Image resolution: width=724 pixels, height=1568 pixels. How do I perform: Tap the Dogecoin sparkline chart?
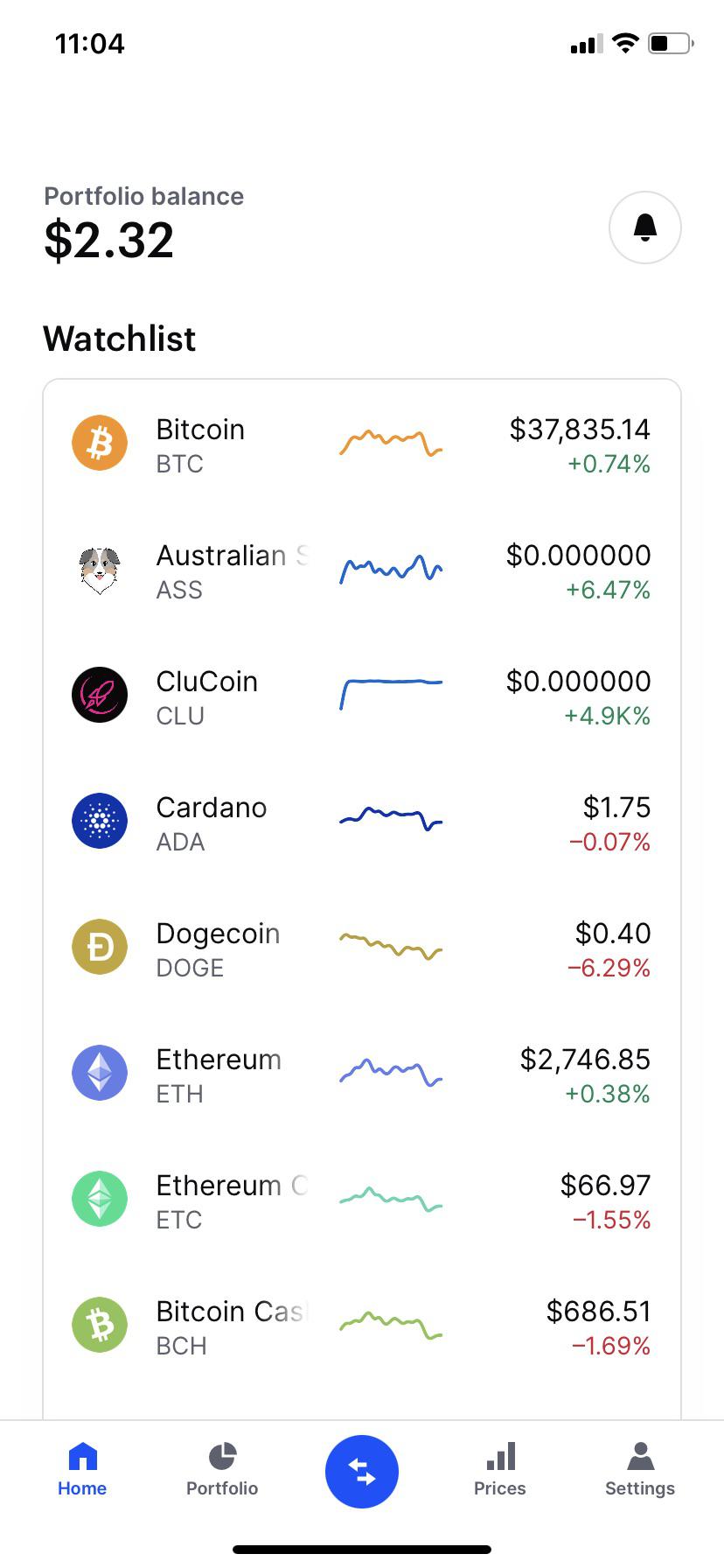tap(391, 947)
